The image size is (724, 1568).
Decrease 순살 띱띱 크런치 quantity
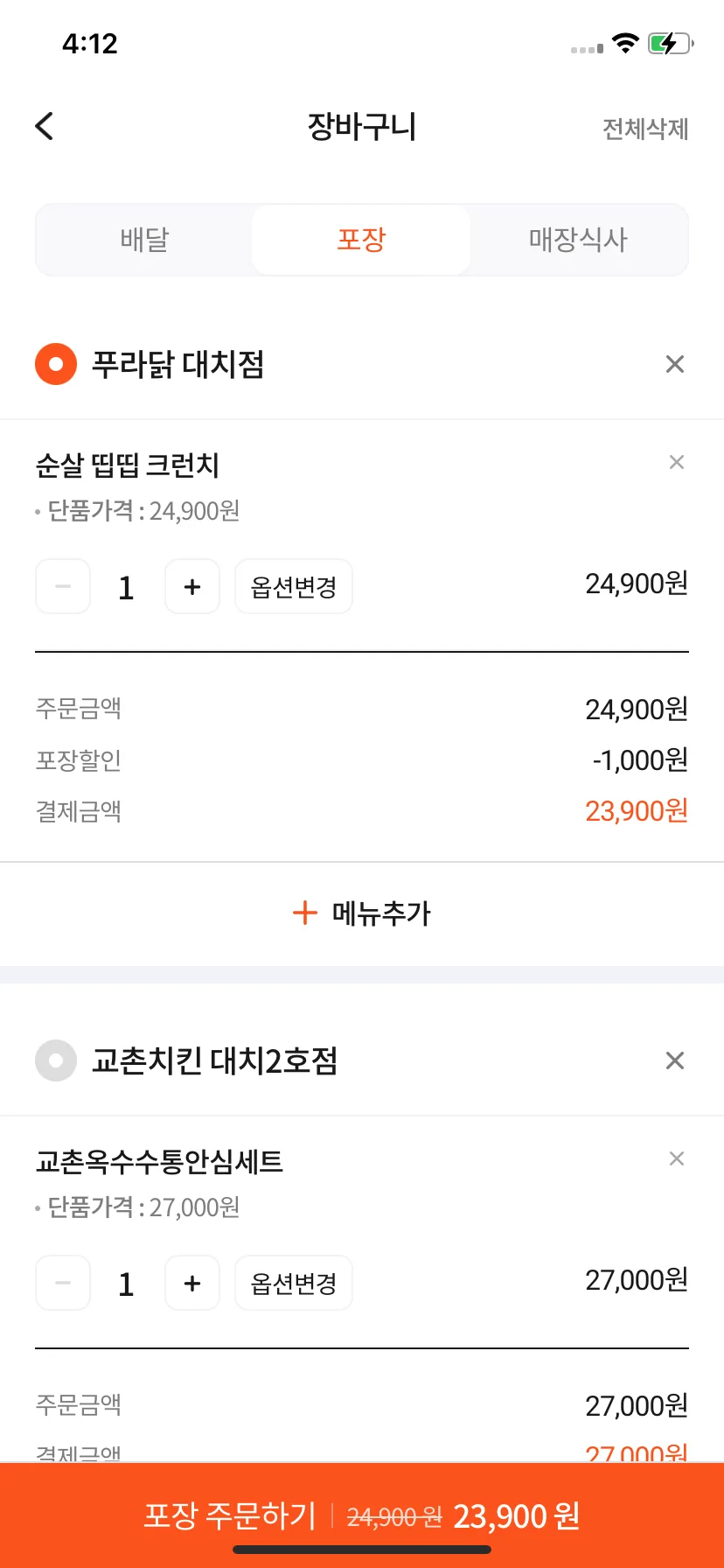[x=63, y=586]
